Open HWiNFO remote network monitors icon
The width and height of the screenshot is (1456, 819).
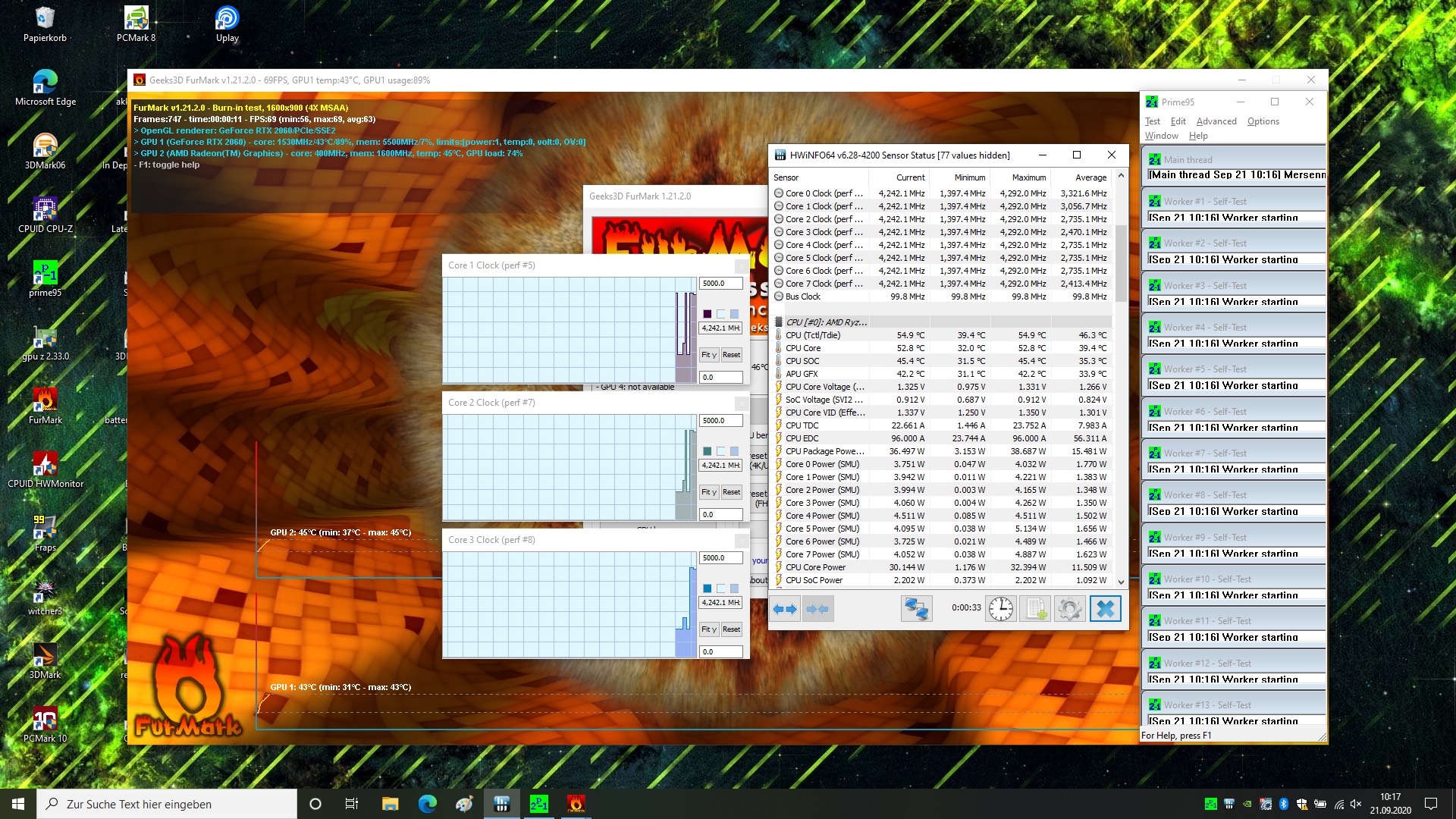coord(916,609)
